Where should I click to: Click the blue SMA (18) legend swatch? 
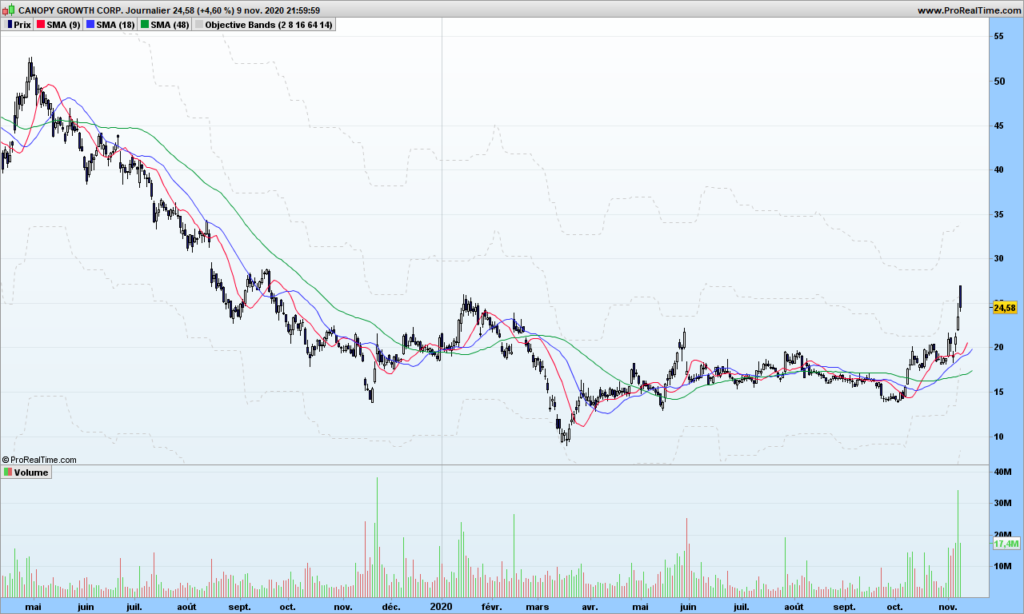(x=90, y=25)
